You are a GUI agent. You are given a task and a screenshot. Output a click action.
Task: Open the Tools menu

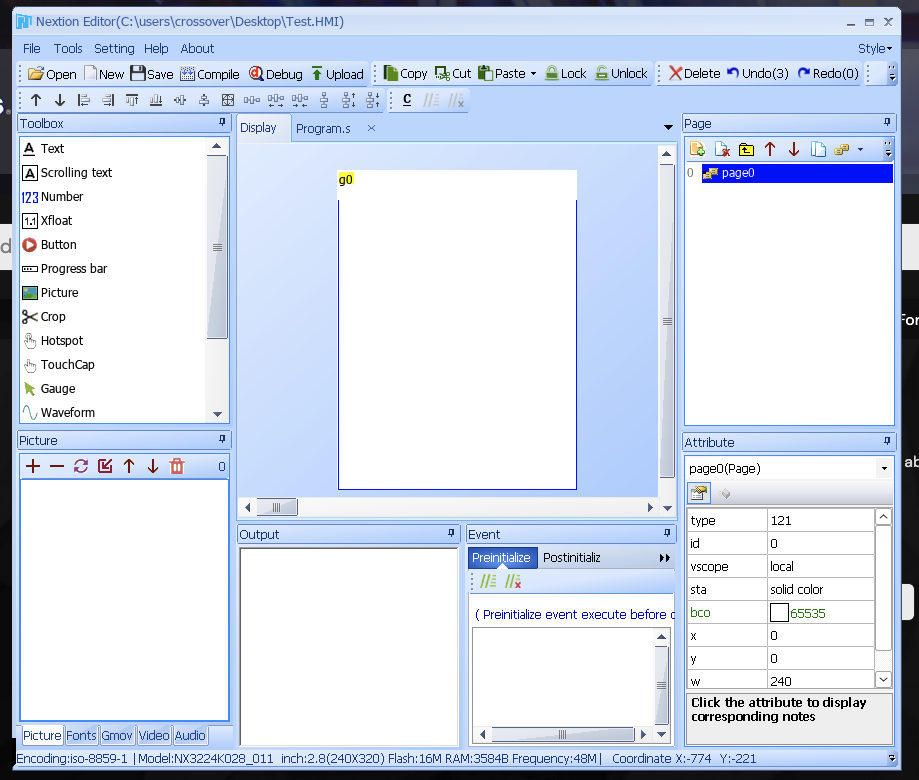tap(68, 49)
